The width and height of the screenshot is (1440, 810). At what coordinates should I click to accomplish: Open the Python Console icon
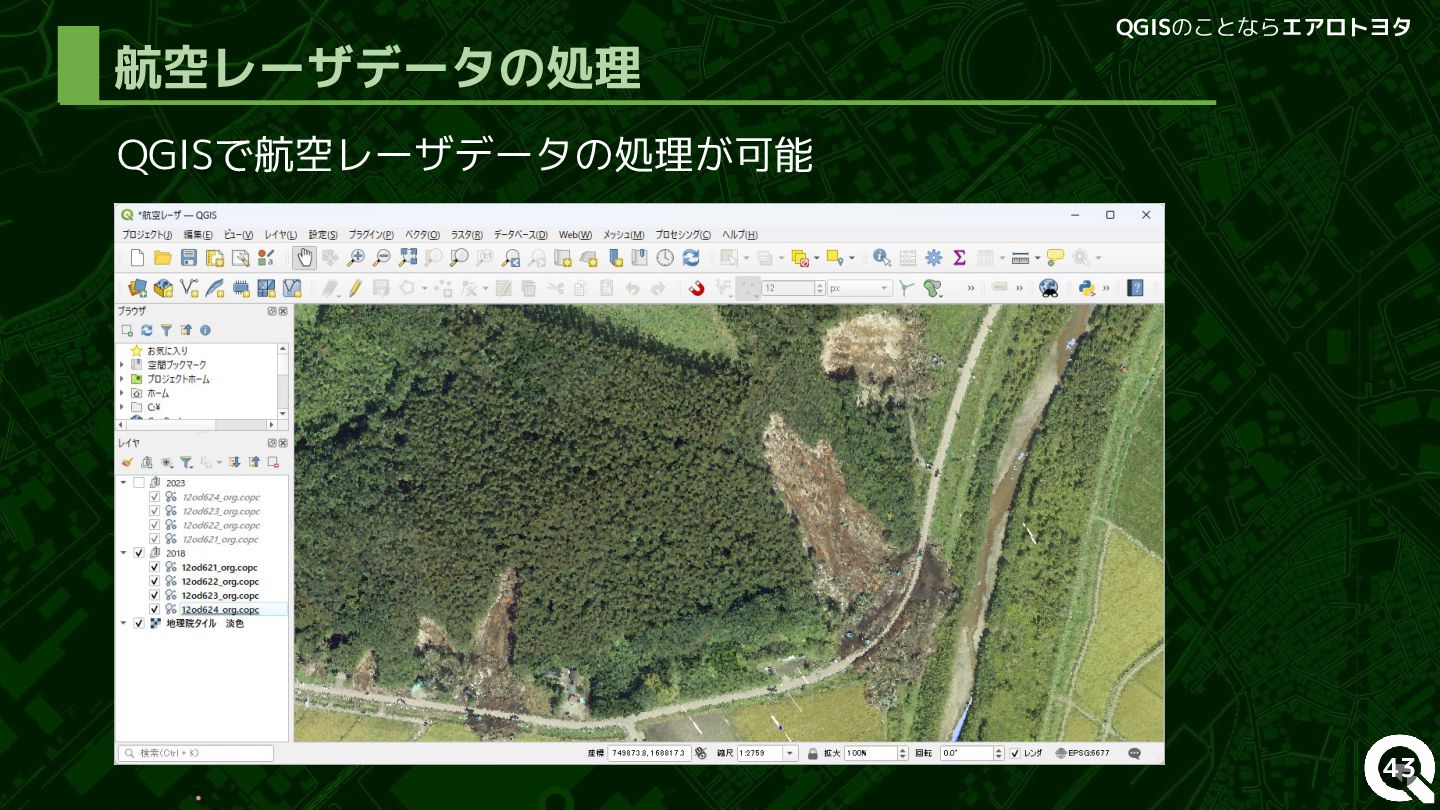pyautogui.click(x=1087, y=288)
